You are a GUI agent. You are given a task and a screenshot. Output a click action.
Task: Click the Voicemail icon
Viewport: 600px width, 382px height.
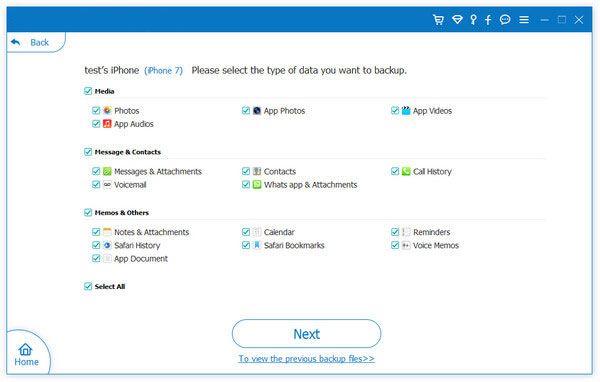pos(107,184)
